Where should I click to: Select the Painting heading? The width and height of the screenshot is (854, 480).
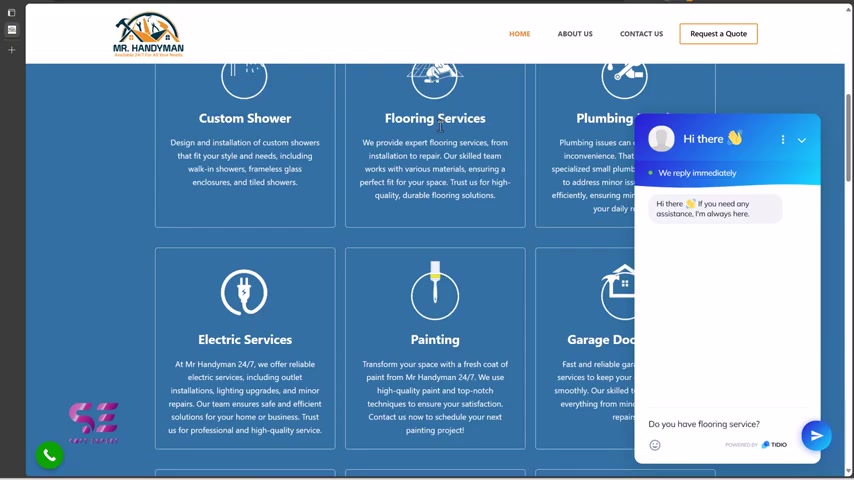(x=435, y=339)
